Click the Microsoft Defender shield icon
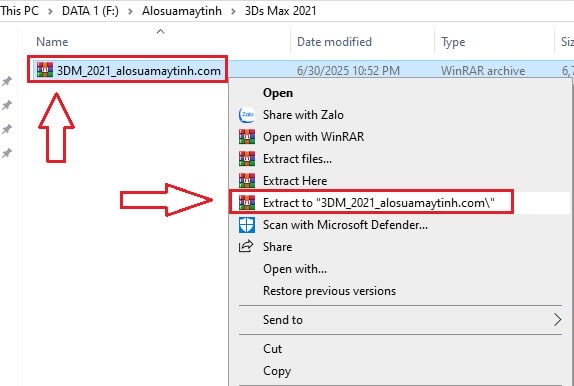 click(x=247, y=225)
